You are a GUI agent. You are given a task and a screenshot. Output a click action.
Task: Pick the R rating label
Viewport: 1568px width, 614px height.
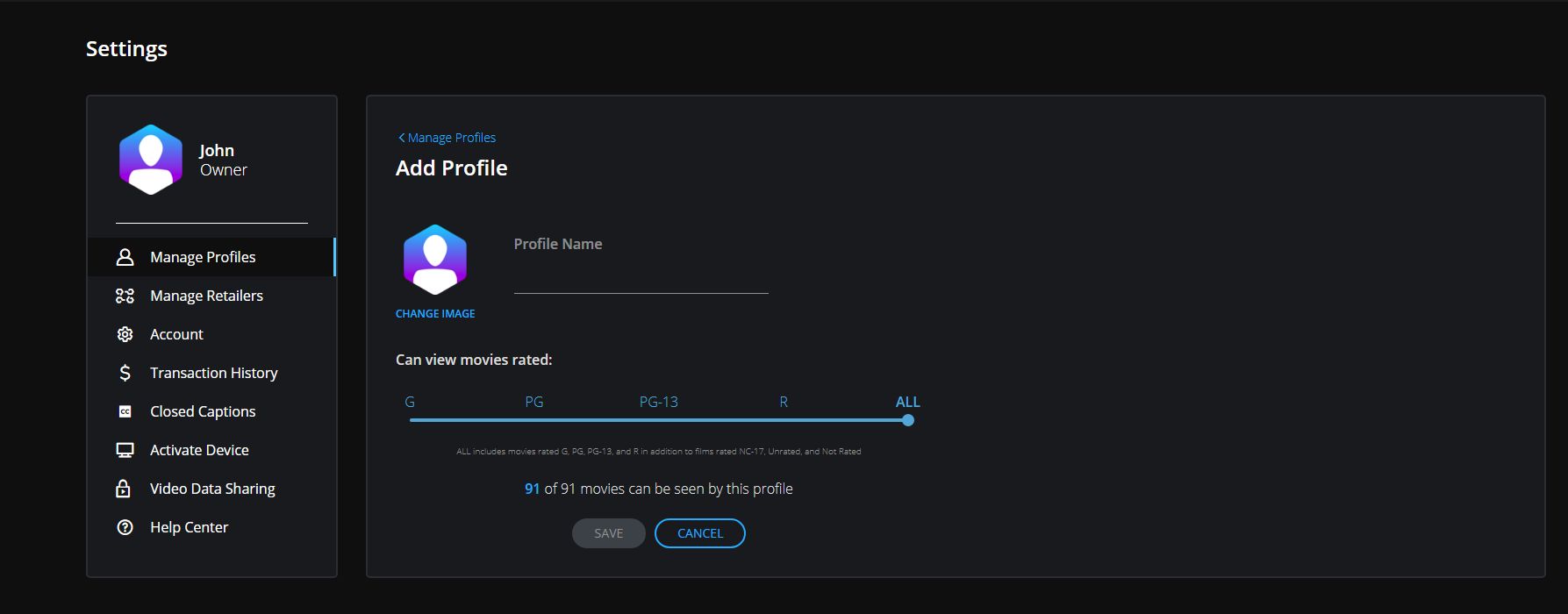point(784,402)
